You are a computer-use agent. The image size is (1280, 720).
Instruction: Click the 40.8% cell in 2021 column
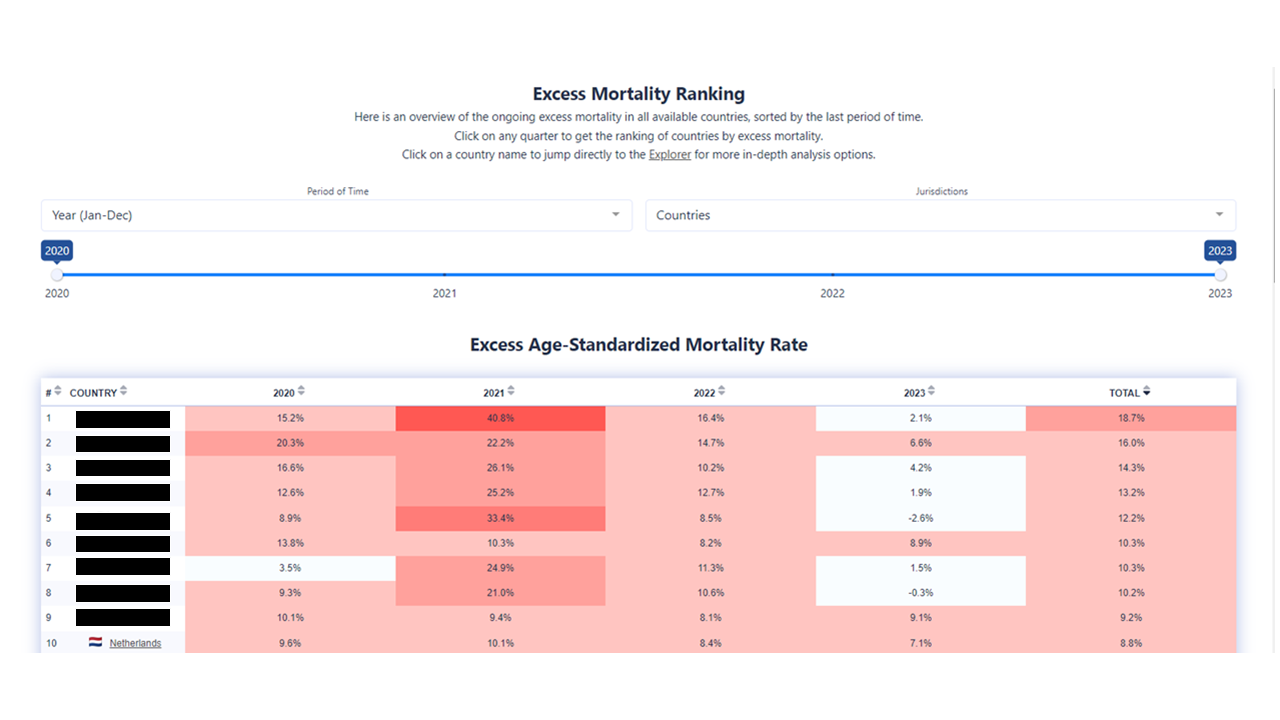point(500,418)
